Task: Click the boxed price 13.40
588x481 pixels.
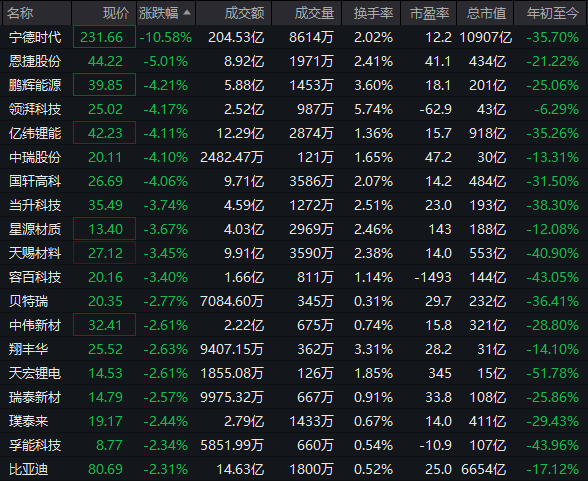Action: pos(104,229)
